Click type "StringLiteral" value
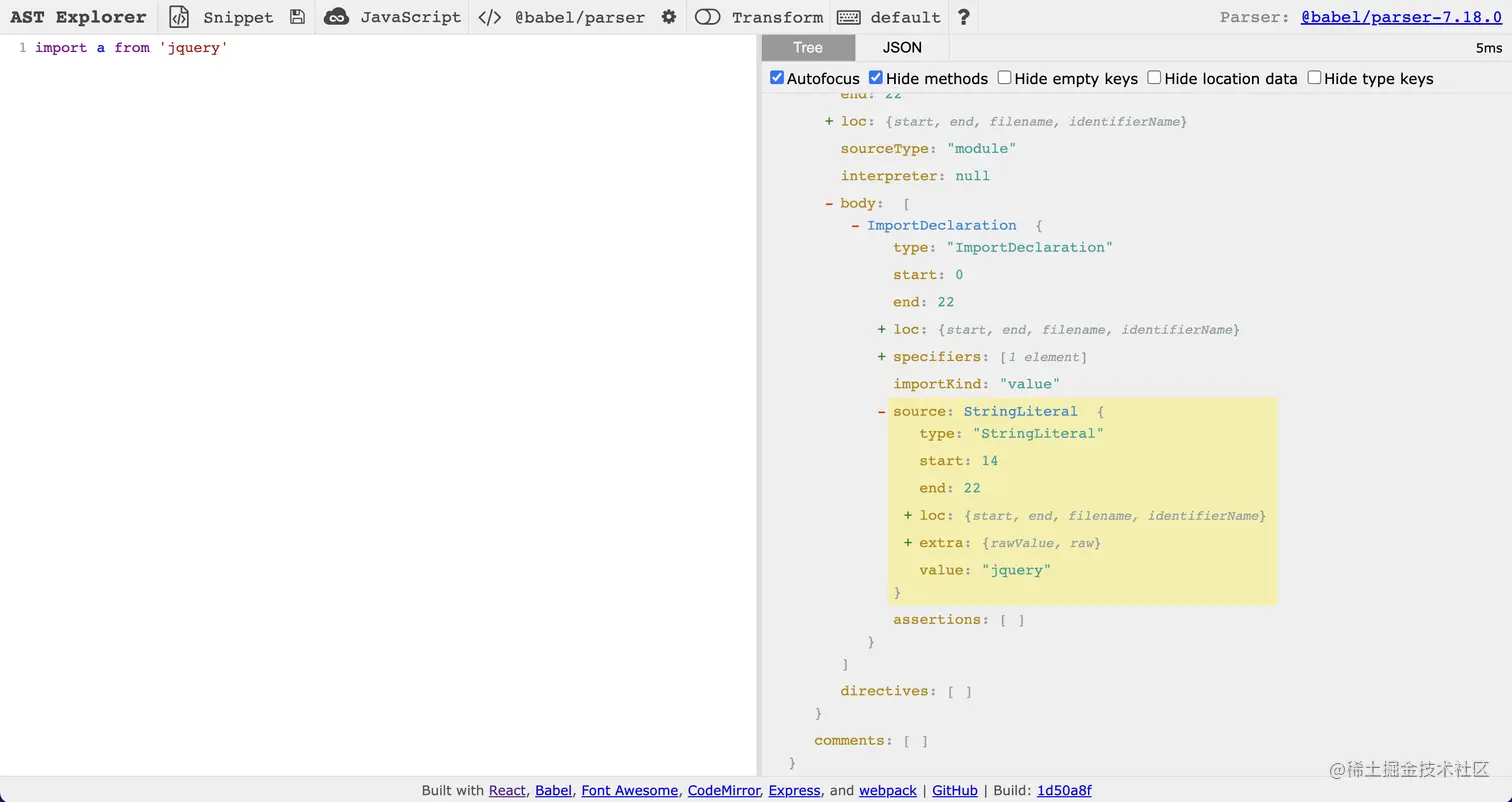Image resolution: width=1512 pixels, height=802 pixels. coord(1038,433)
